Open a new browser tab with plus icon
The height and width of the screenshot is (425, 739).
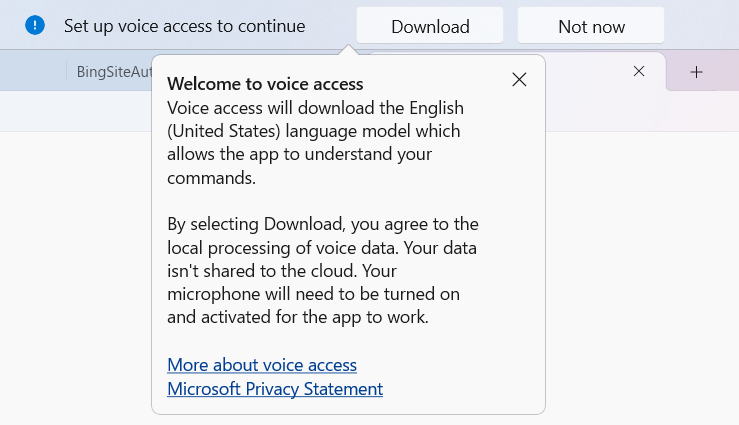click(696, 72)
